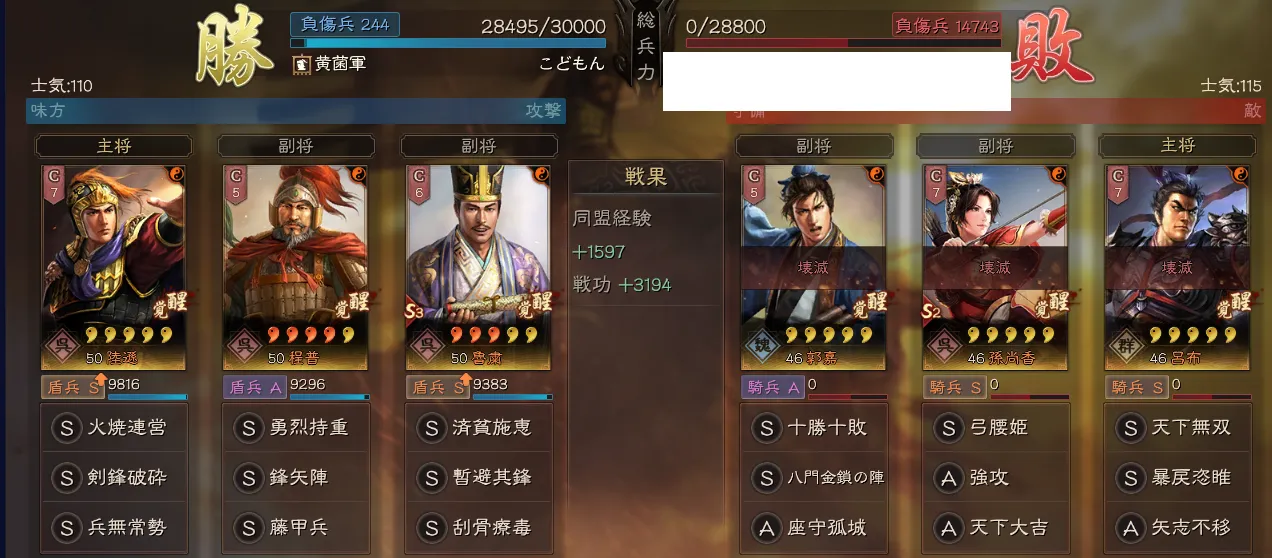The width and height of the screenshot is (1272, 558).
Task: Click the S3 badge on 魯粛's card
Action: tap(415, 311)
